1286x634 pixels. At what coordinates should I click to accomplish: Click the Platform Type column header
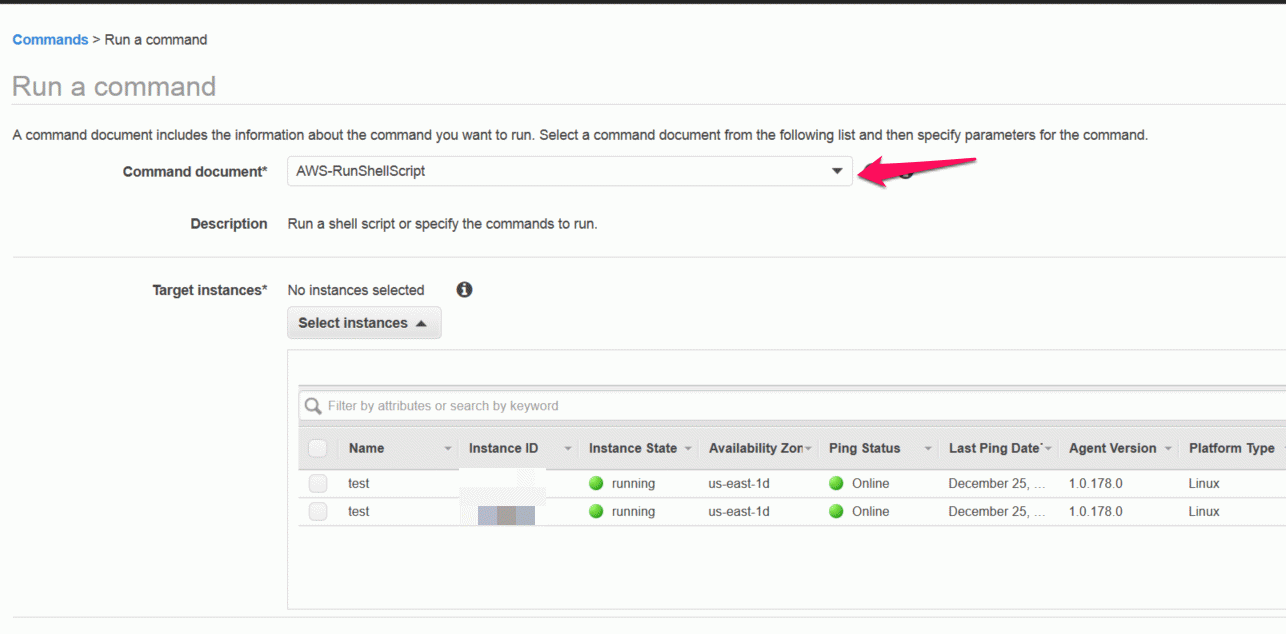point(1232,448)
